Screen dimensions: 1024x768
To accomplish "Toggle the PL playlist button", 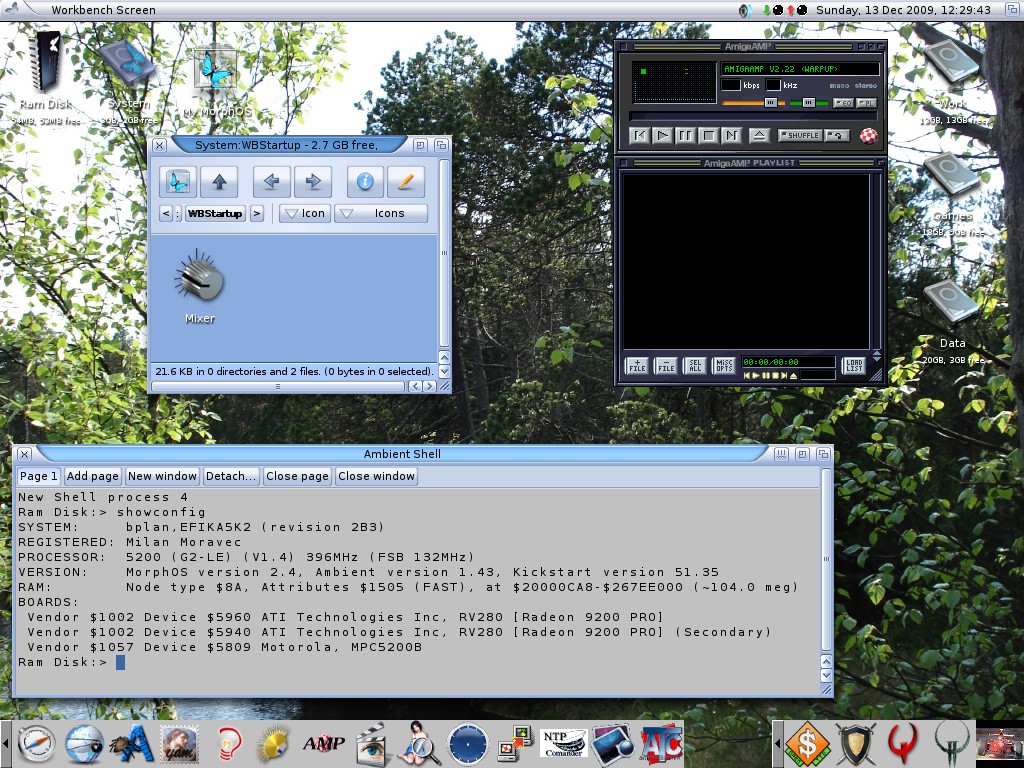I will (x=866, y=103).
